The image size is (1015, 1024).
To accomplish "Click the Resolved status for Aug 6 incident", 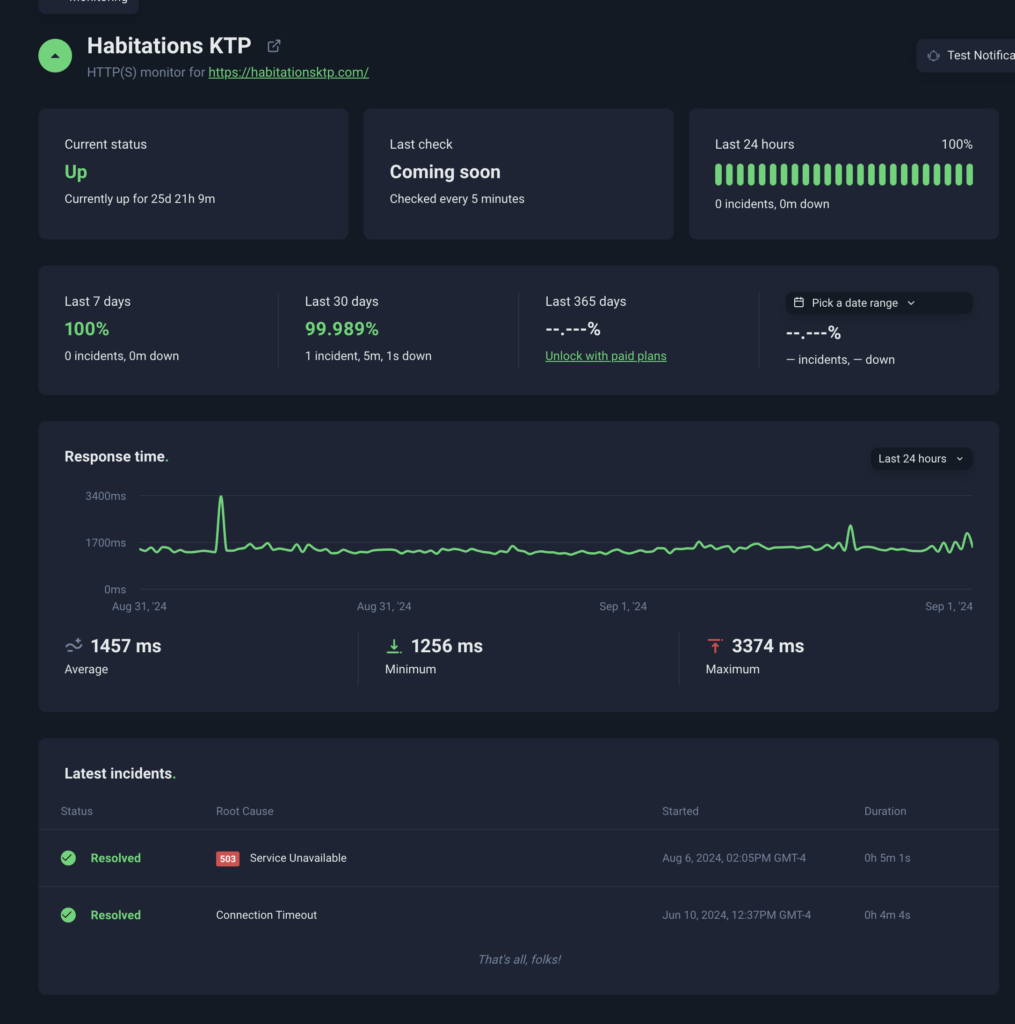I will point(115,858).
